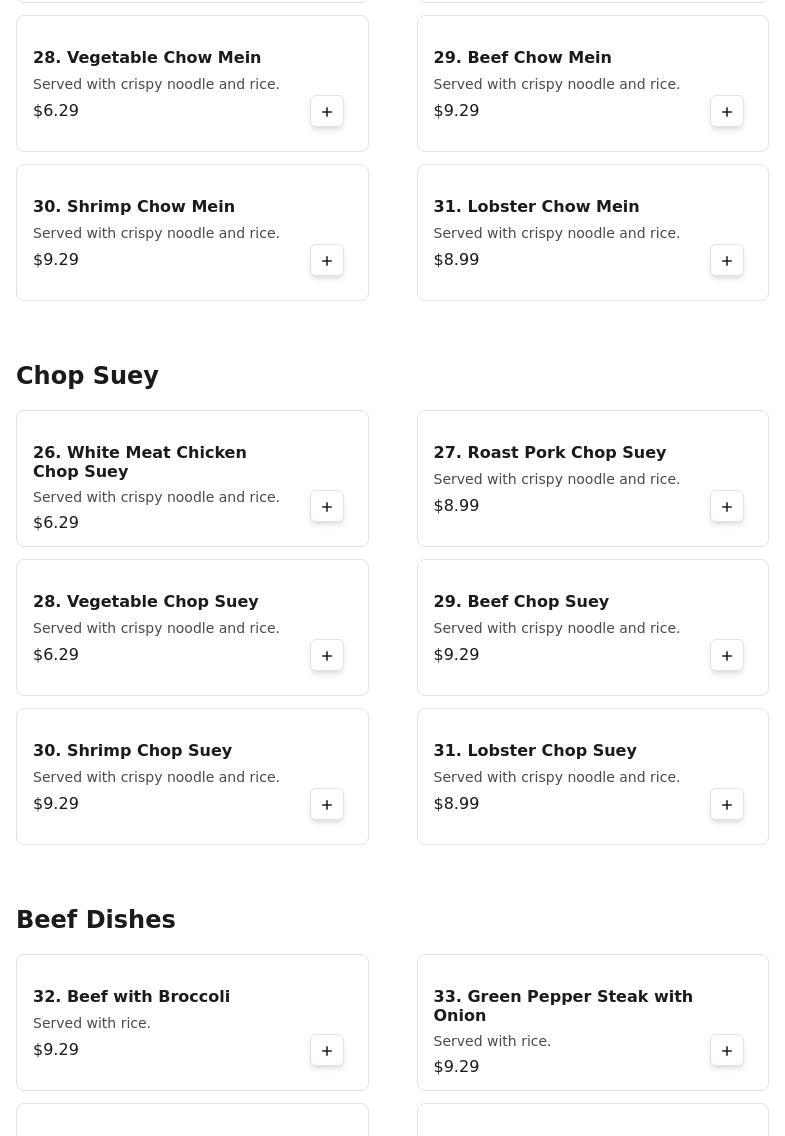Click the Chop Suey section heading
The image size is (785, 1136).
click(87, 376)
